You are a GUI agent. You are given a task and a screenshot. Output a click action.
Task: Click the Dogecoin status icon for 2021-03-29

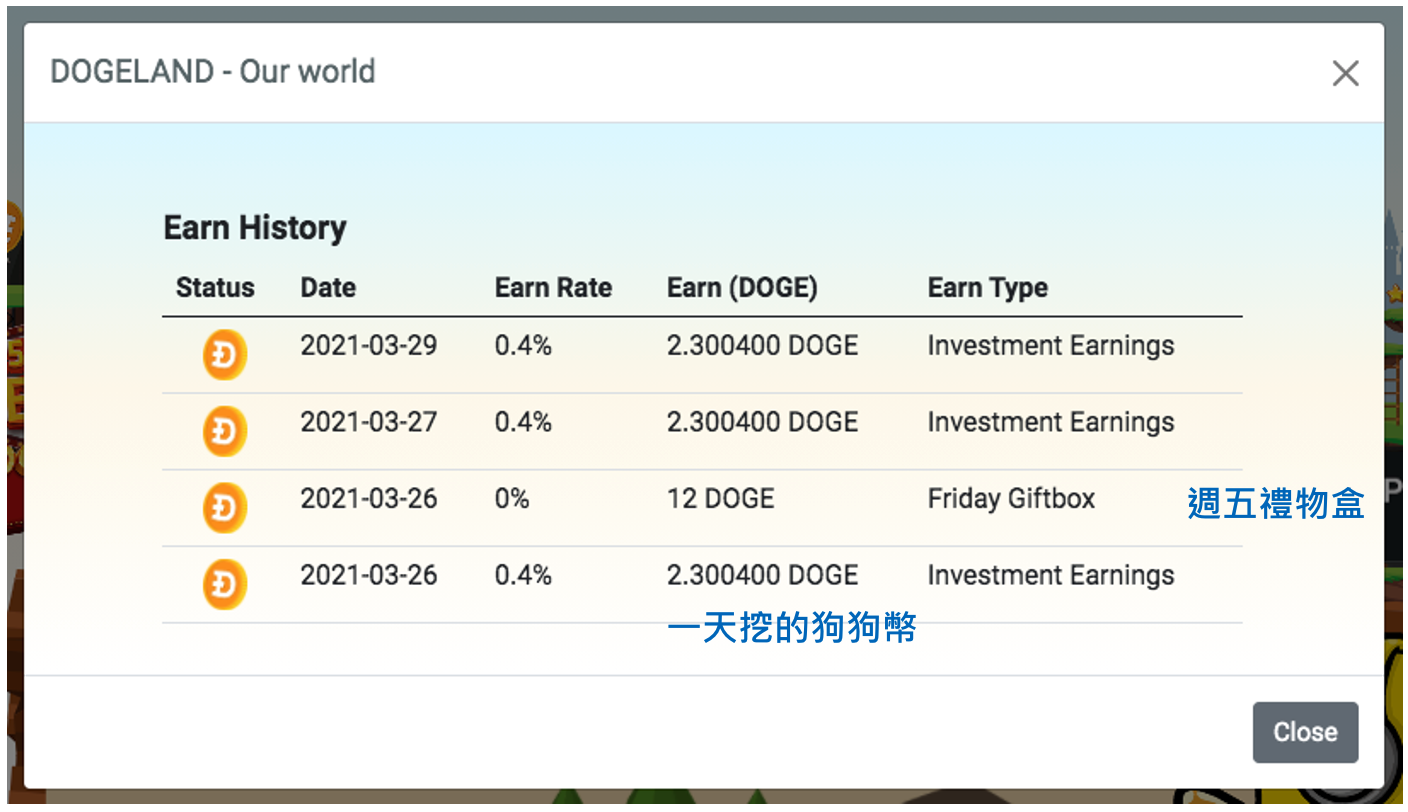(225, 355)
